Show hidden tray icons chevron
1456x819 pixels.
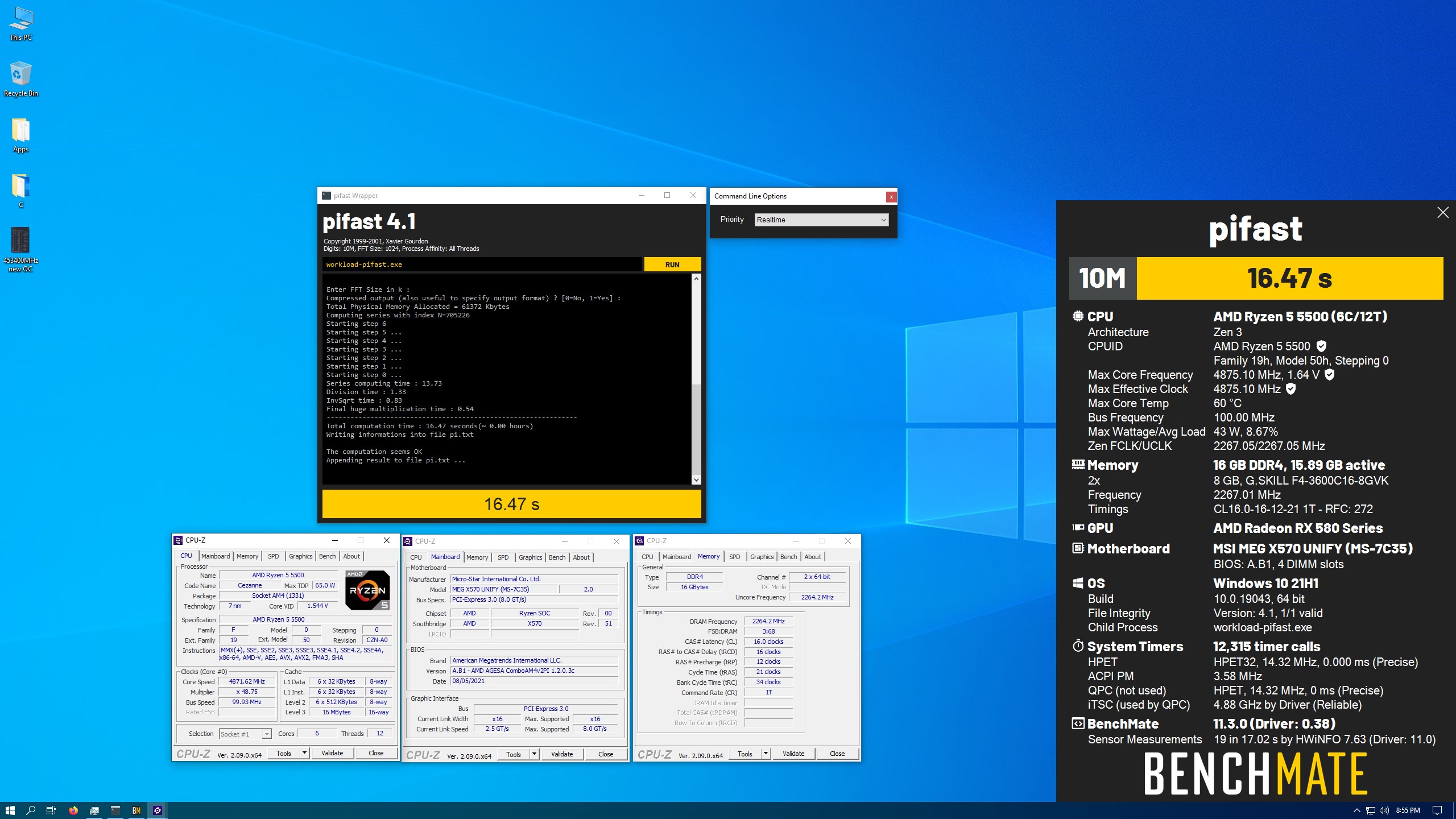point(1357,810)
